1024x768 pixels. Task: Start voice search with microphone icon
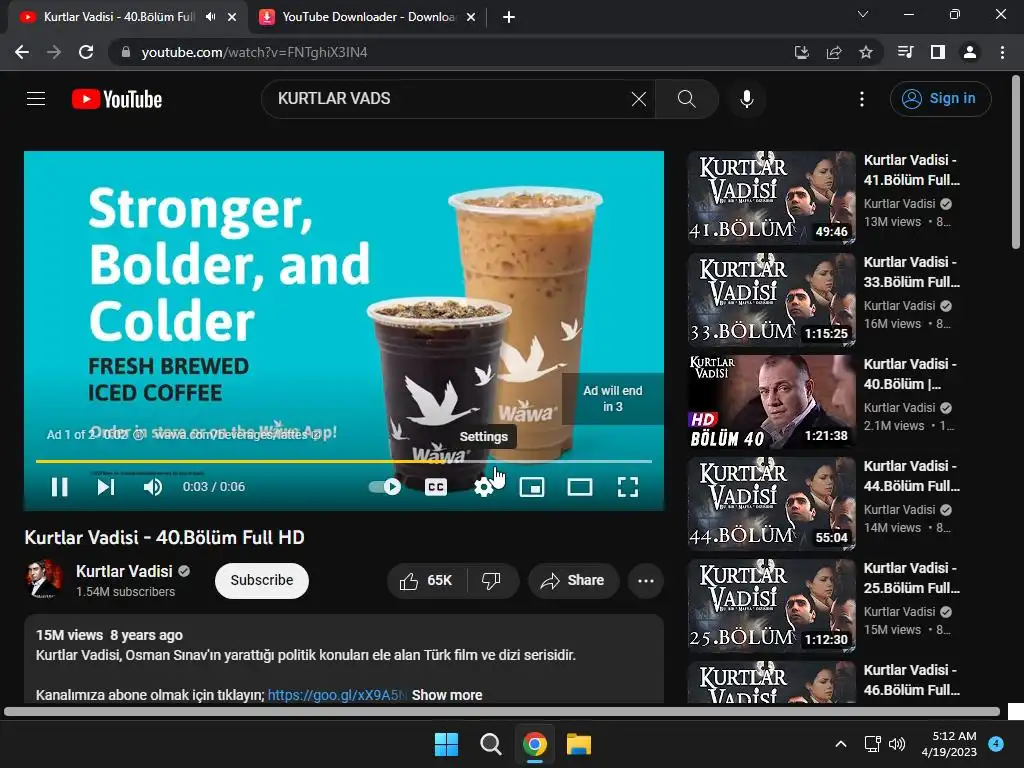(x=746, y=99)
